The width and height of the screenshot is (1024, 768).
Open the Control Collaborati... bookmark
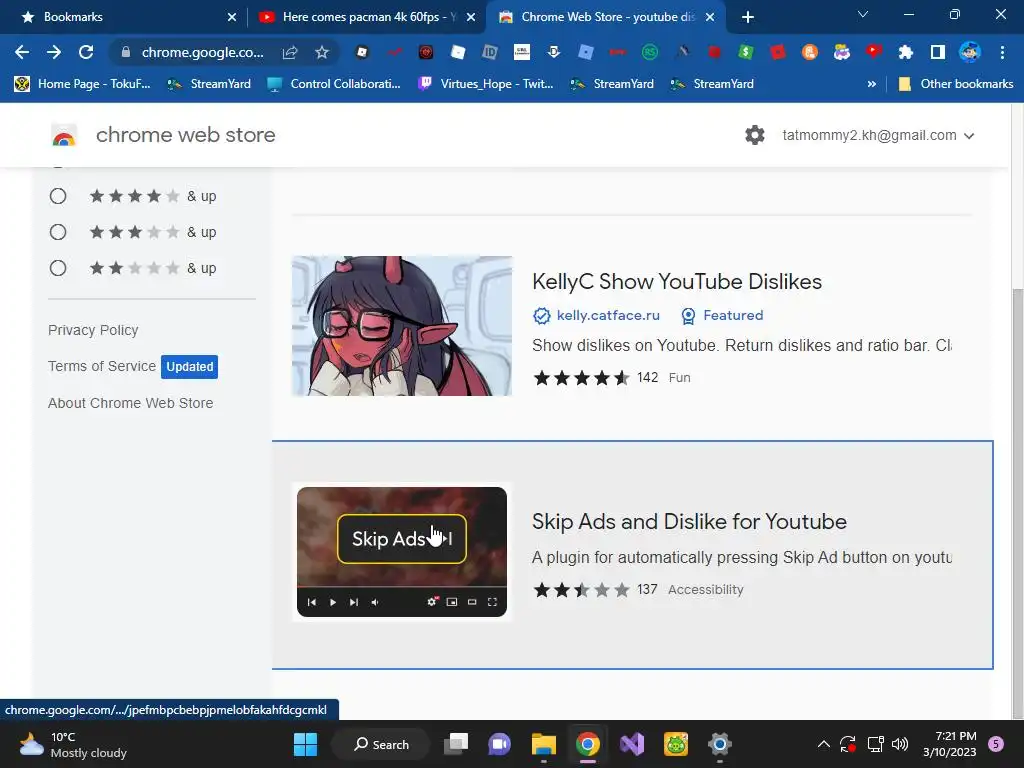334,84
